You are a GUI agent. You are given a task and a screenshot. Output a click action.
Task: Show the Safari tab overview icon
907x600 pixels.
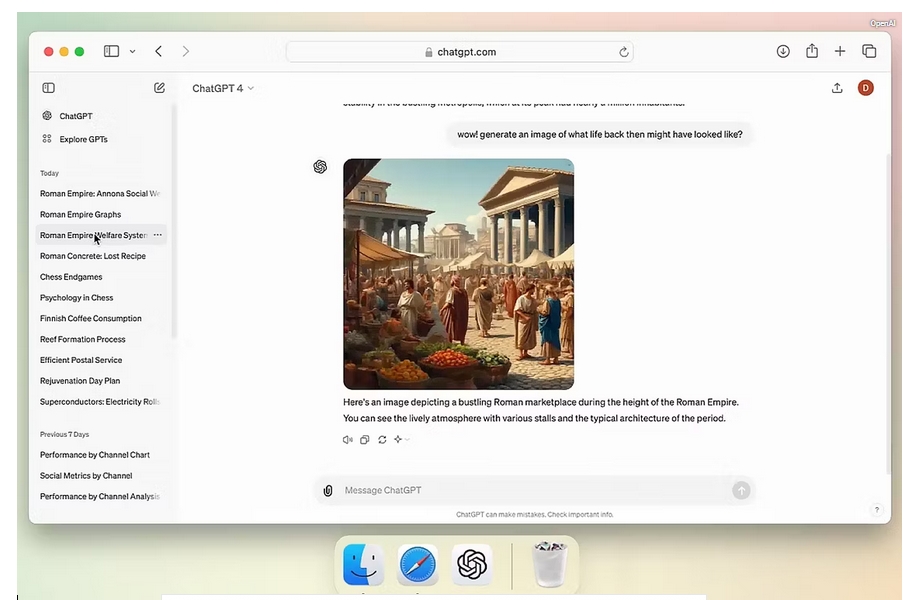tap(869, 51)
